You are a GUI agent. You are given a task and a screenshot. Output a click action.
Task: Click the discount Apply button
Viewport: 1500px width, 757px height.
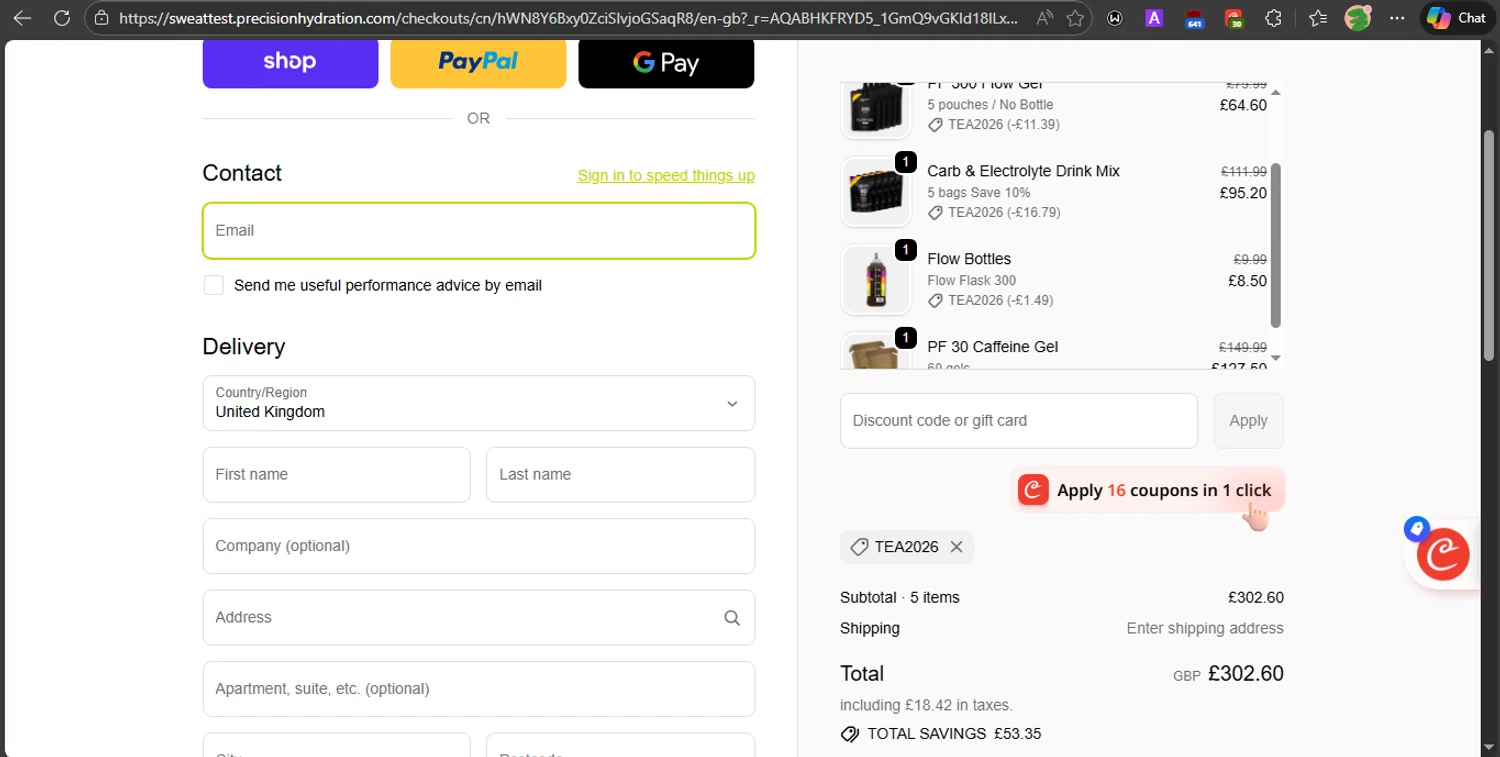[x=1248, y=421]
